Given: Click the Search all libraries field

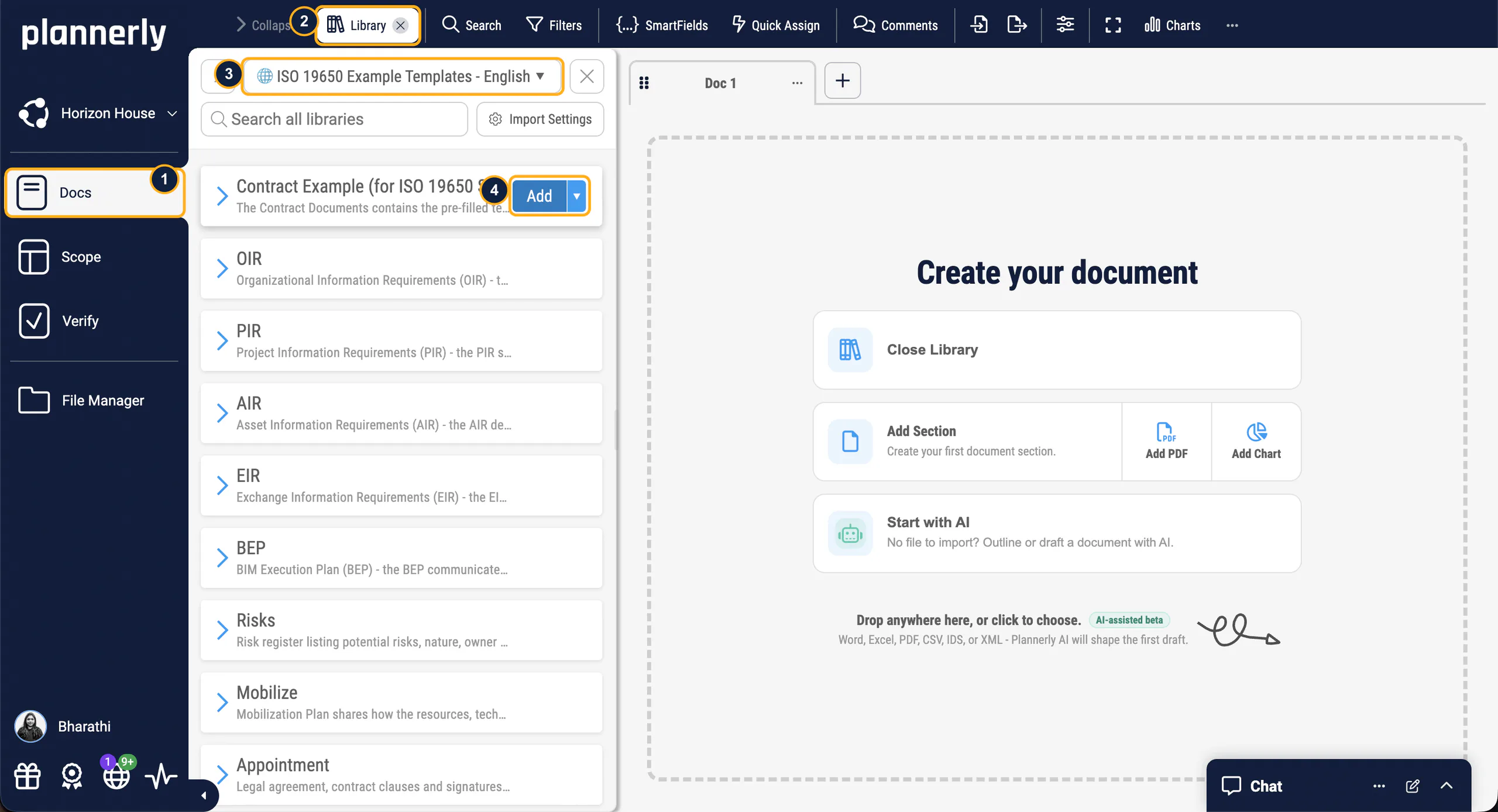Looking at the screenshot, I should coord(334,119).
